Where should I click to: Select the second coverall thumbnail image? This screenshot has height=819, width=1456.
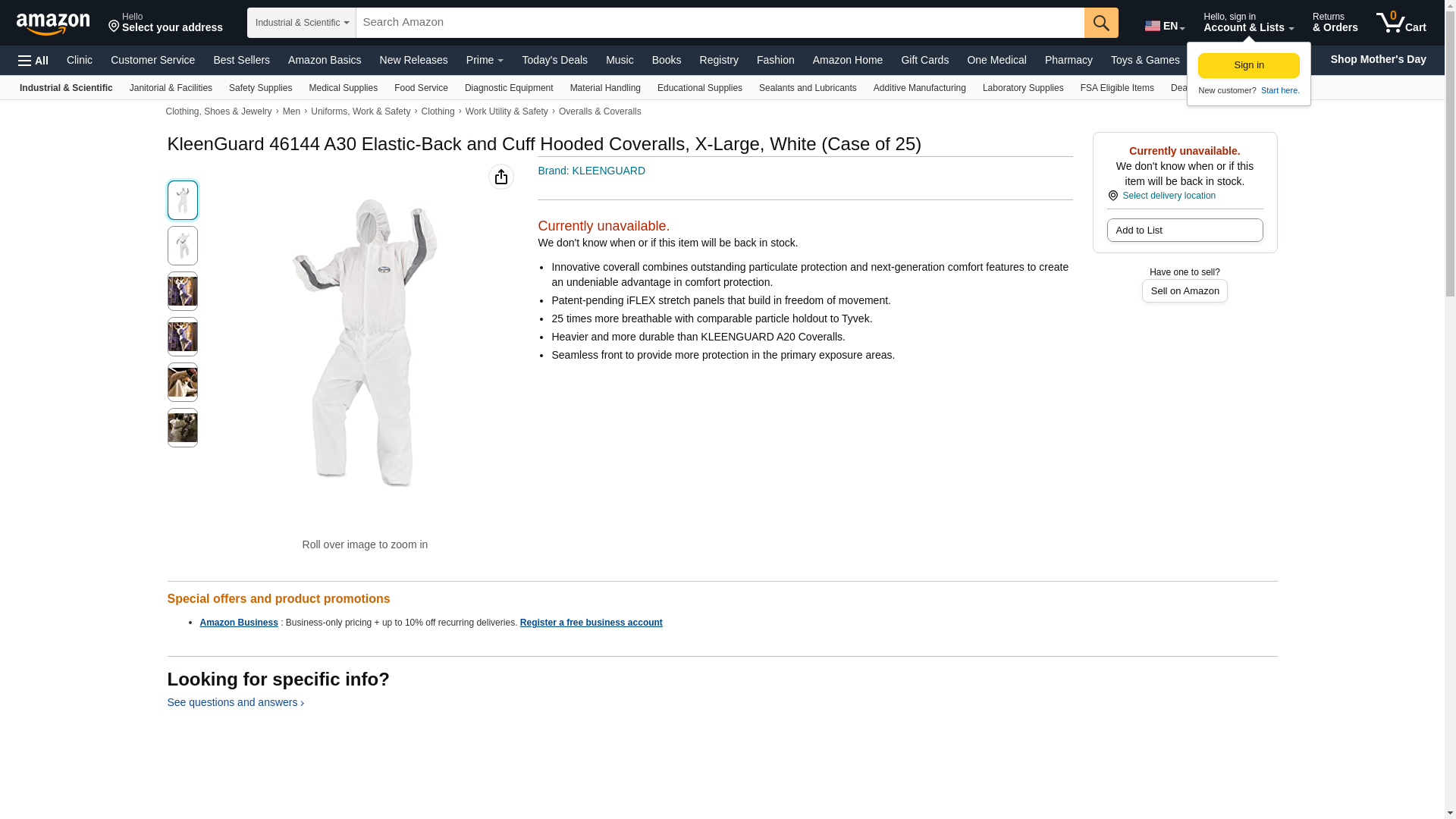click(x=182, y=246)
